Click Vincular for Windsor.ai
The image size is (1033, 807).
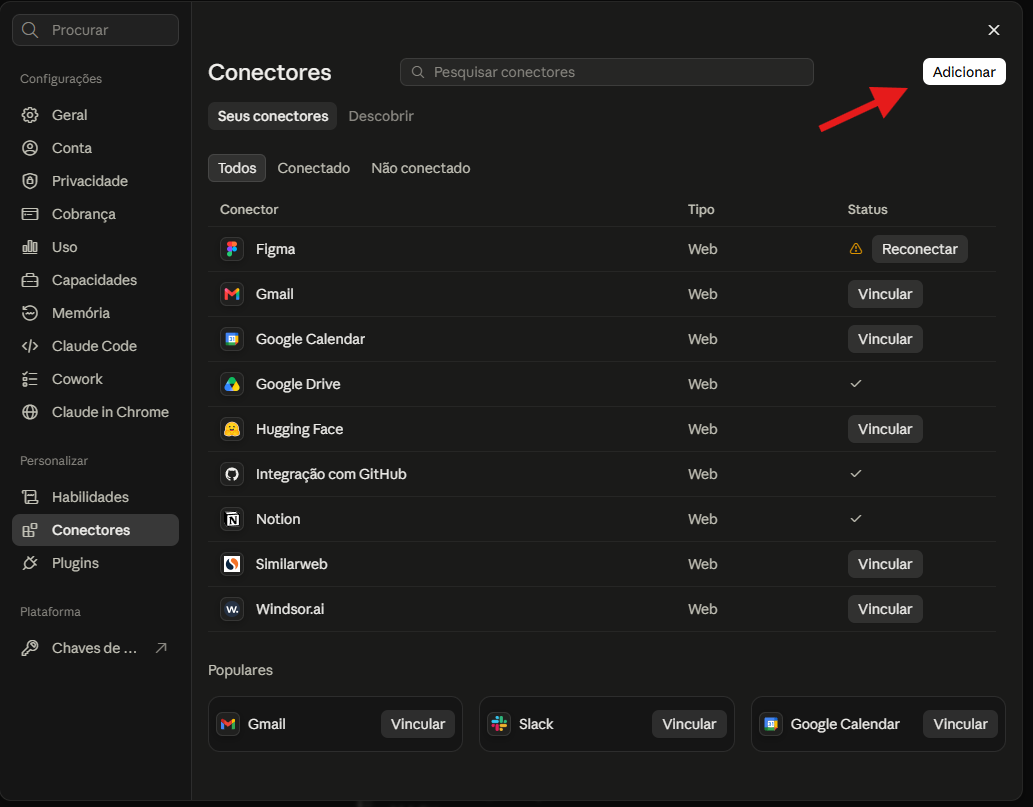(x=885, y=609)
